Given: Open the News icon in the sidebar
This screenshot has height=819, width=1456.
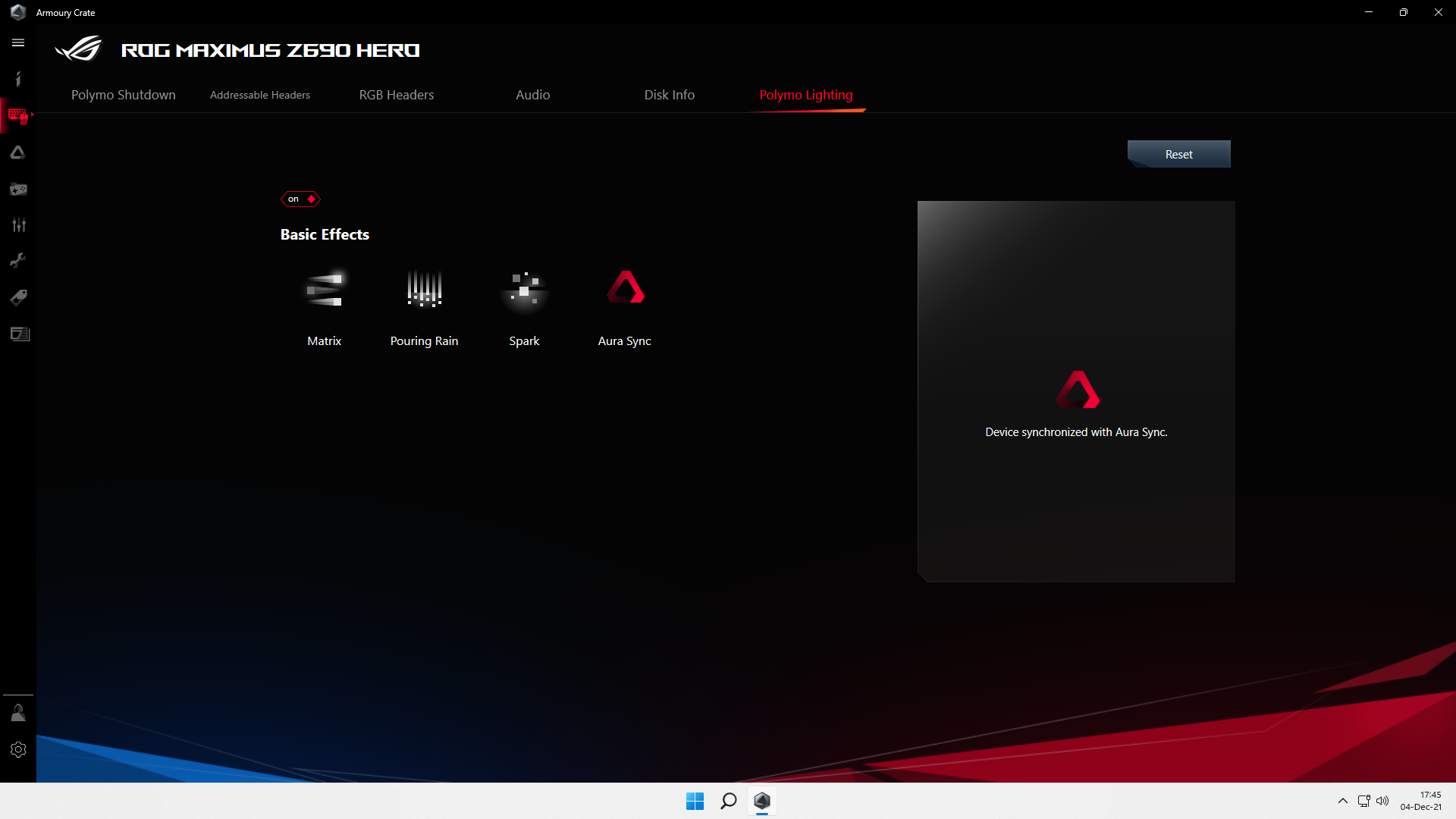Looking at the screenshot, I should point(20,334).
